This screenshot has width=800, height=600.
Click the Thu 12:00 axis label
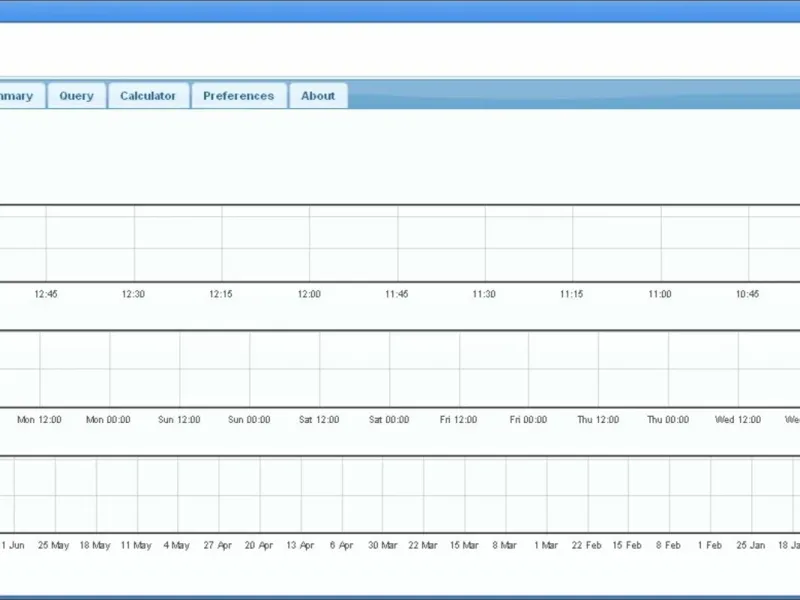coord(598,419)
